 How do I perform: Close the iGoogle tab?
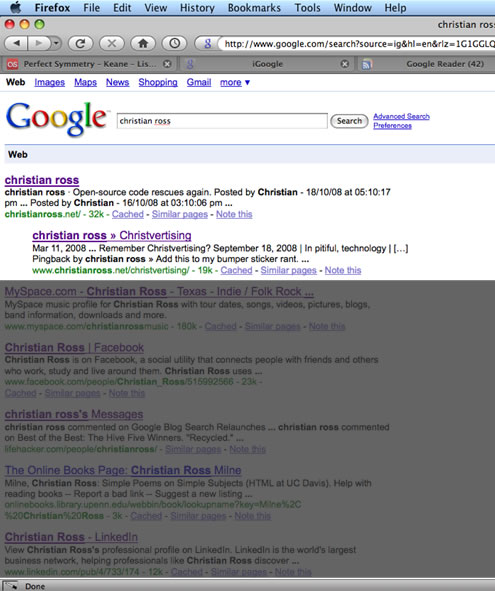(x=345, y=64)
